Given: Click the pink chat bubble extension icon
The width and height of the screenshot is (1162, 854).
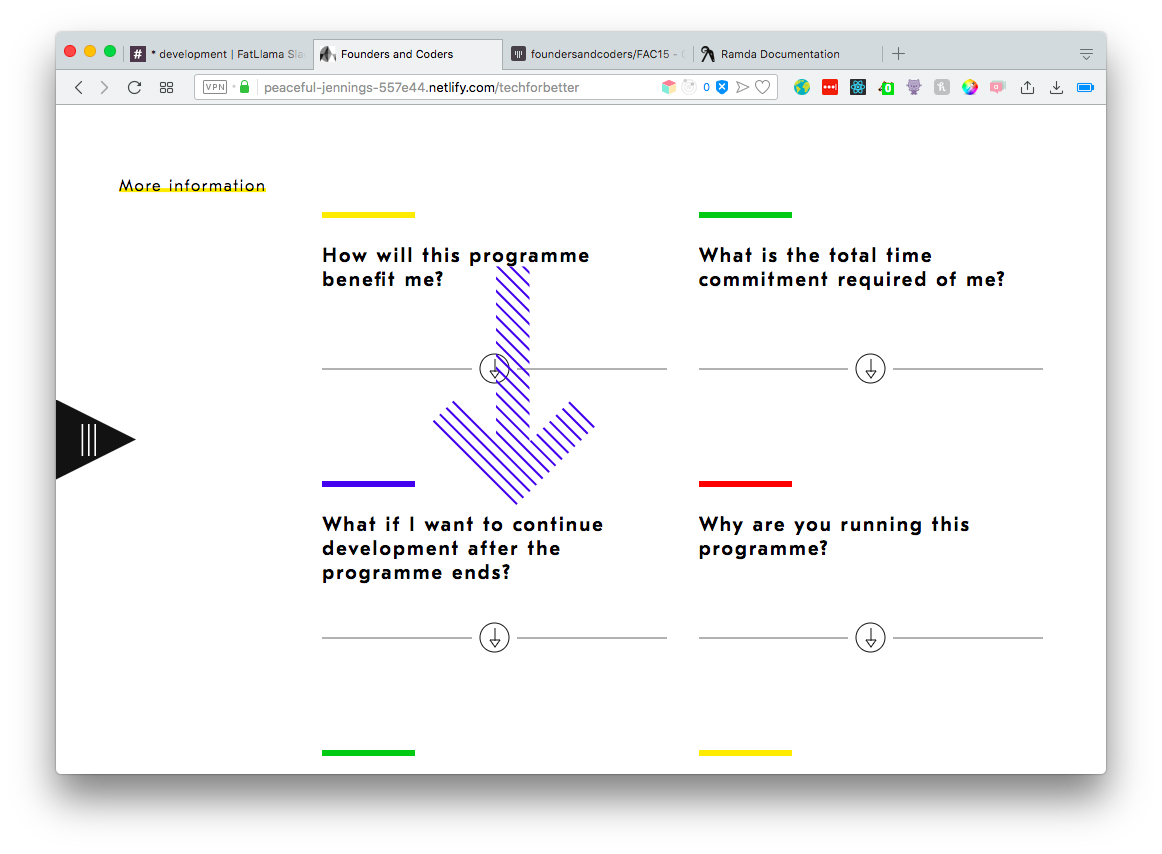Looking at the screenshot, I should (998, 87).
